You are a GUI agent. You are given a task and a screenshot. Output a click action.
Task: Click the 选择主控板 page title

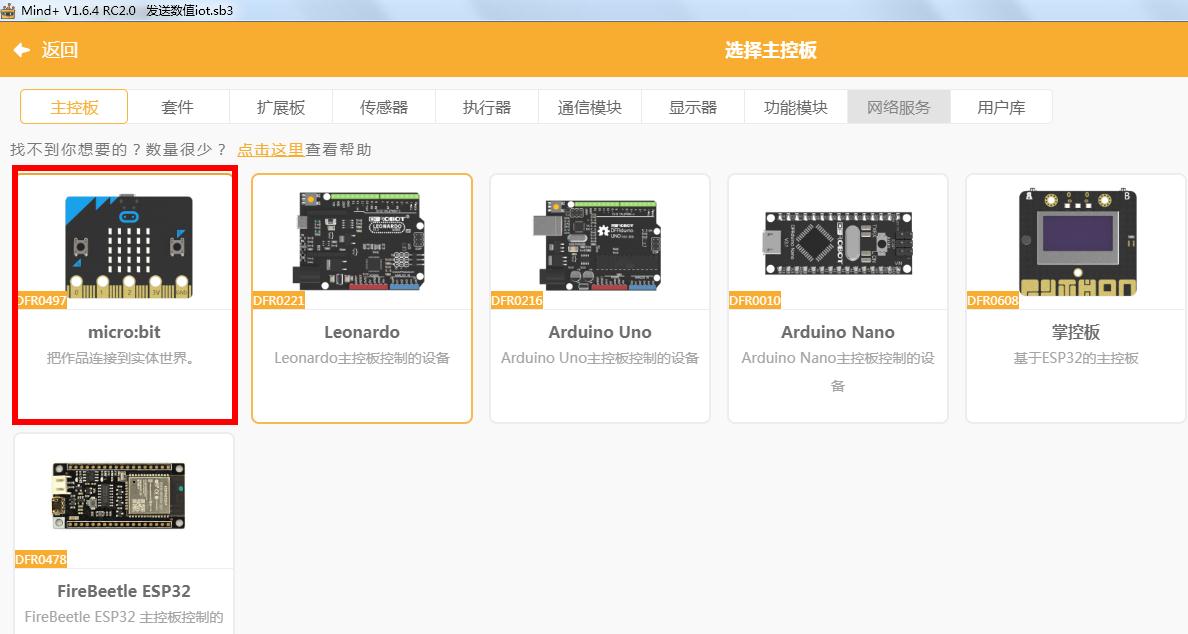pos(771,50)
